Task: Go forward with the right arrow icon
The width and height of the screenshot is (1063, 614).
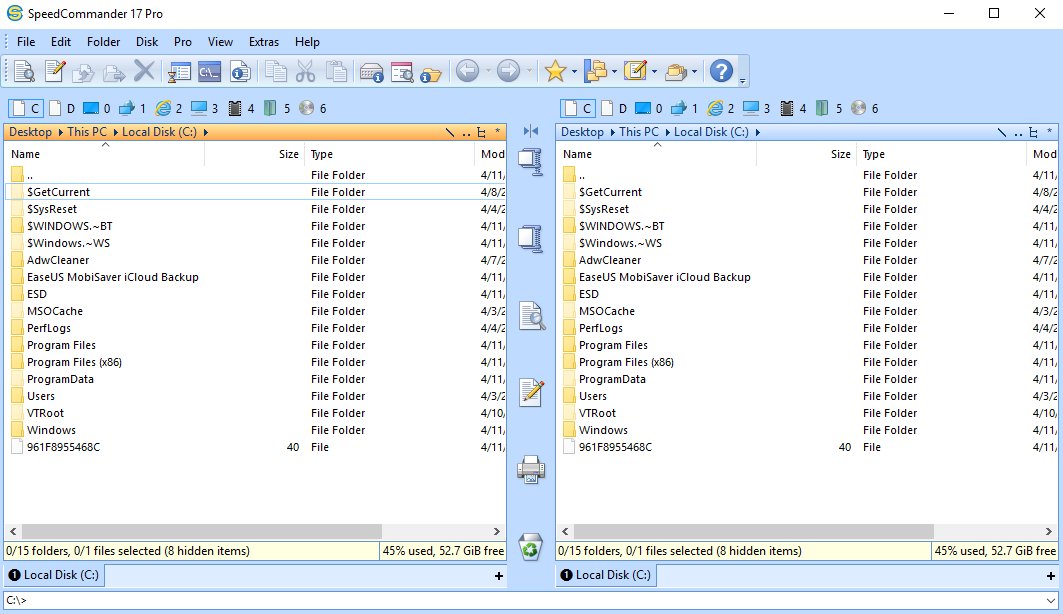Action: pos(508,70)
